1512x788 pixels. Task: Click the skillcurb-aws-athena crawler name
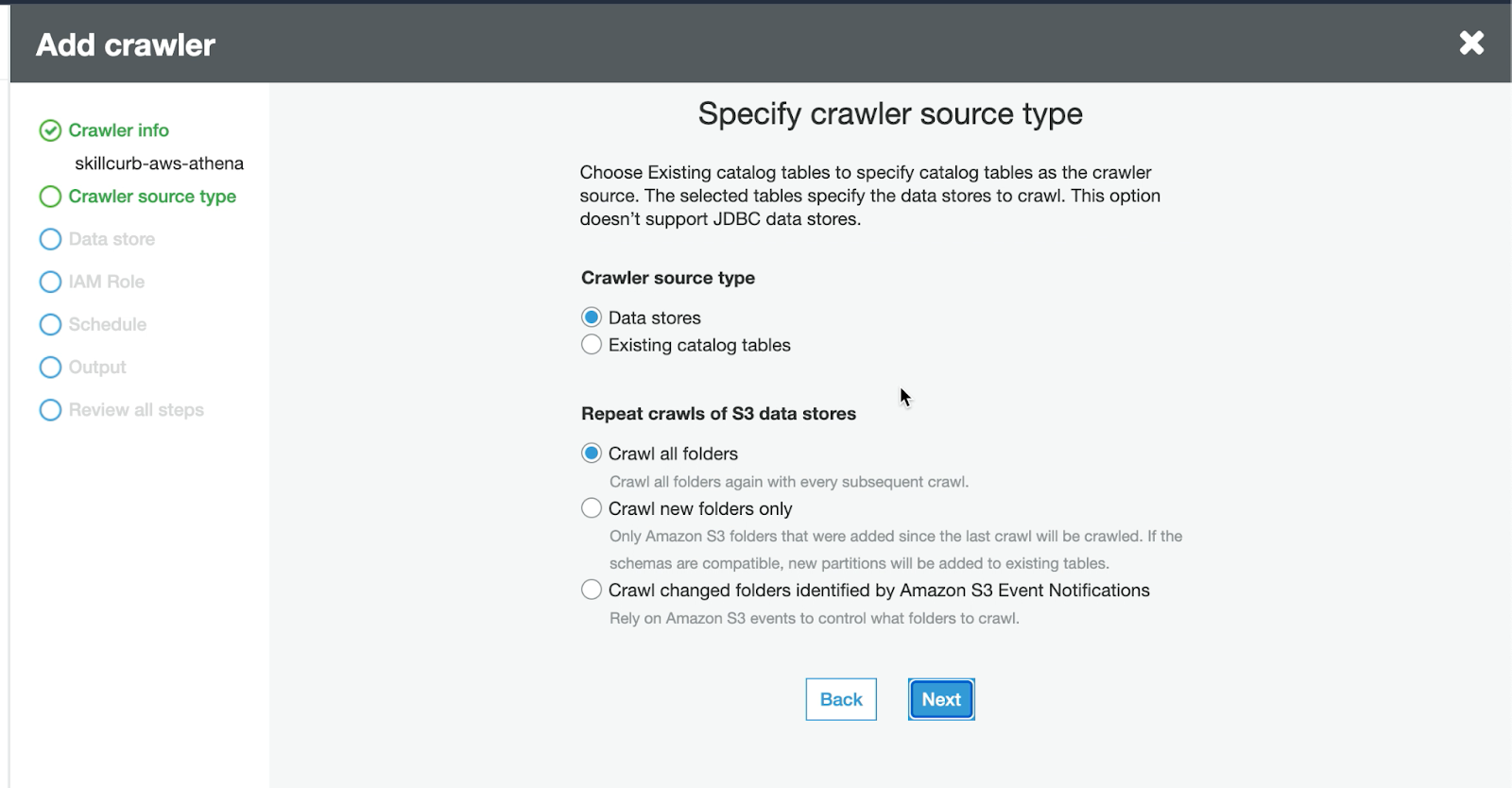tap(159, 163)
